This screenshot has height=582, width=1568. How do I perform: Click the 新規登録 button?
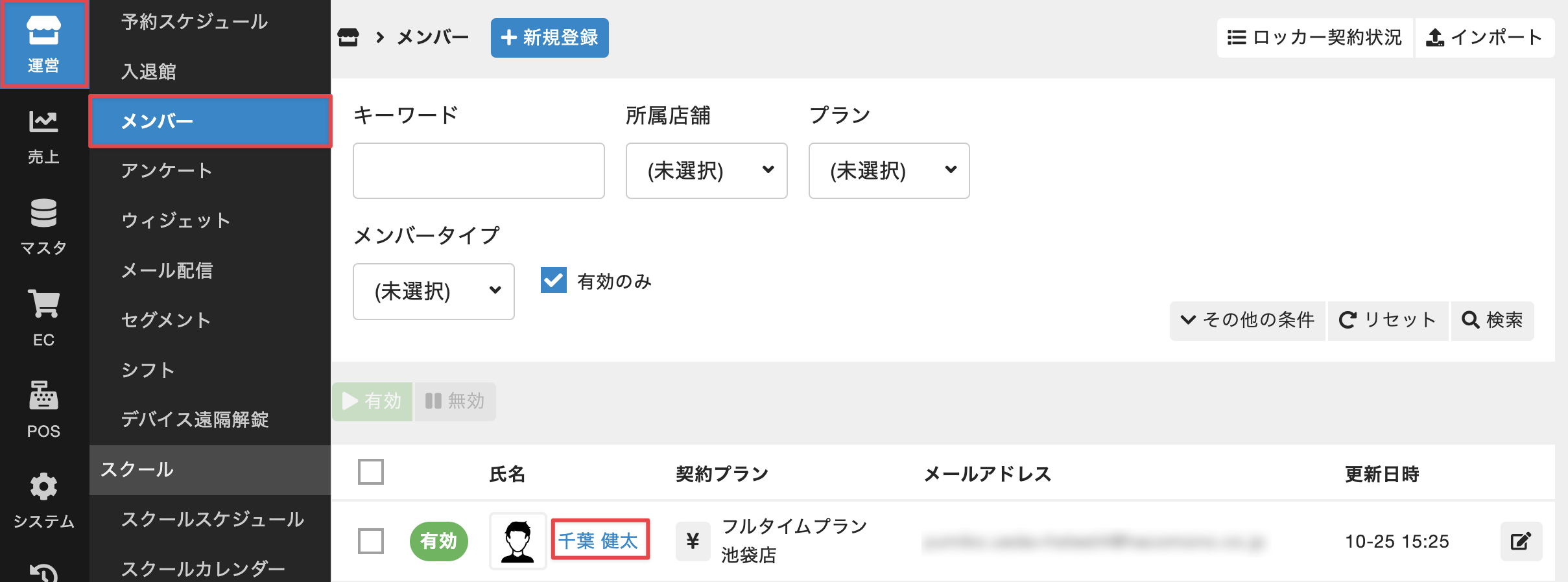click(x=549, y=38)
